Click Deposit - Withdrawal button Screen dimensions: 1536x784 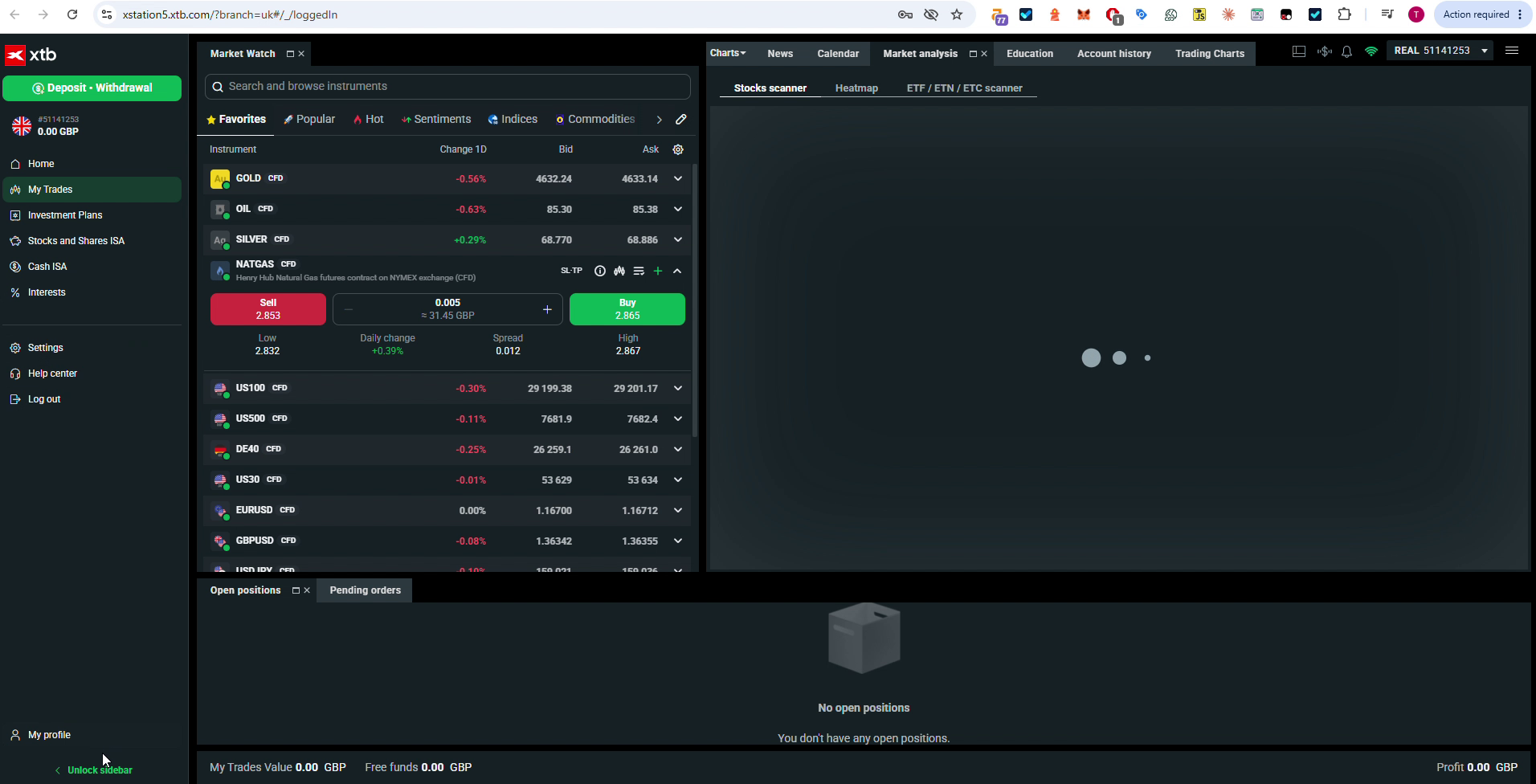tap(92, 88)
